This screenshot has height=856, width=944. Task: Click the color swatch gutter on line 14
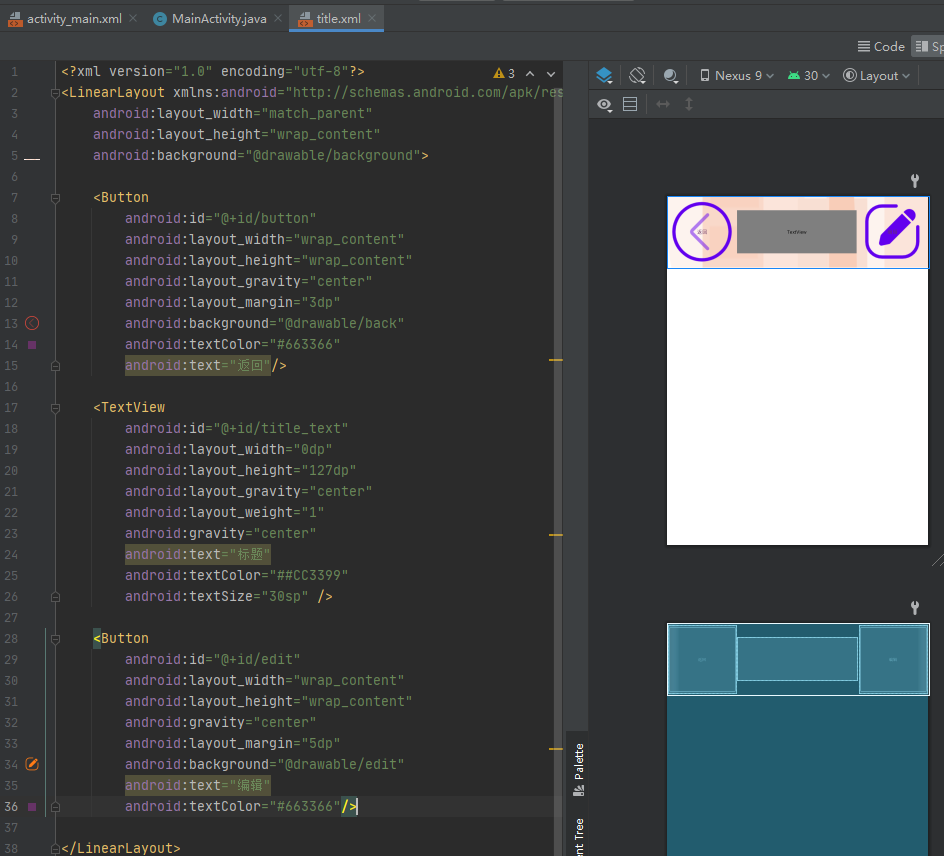coord(32,345)
